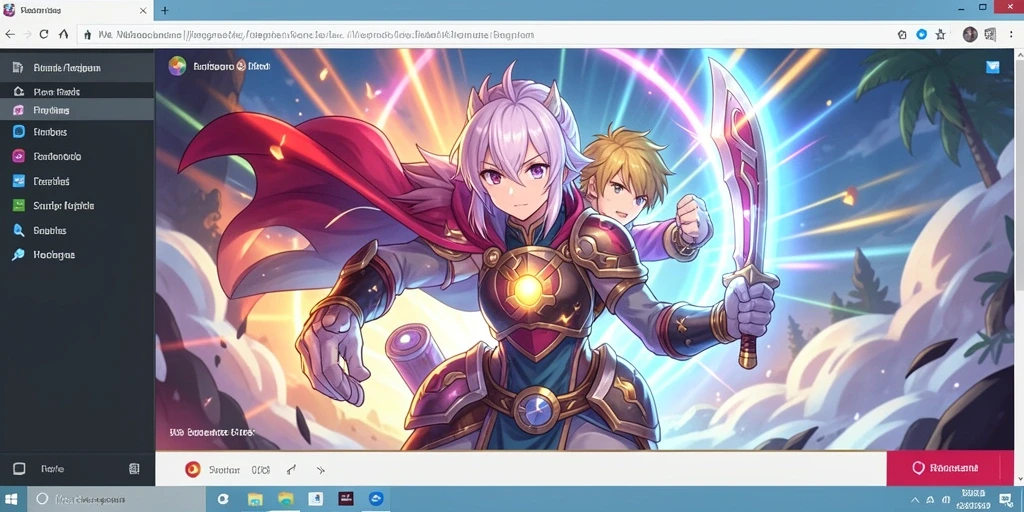Click the red circular icon in bottom bar
The height and width of the screenshot is (512, 1024).
click(193, 469)
